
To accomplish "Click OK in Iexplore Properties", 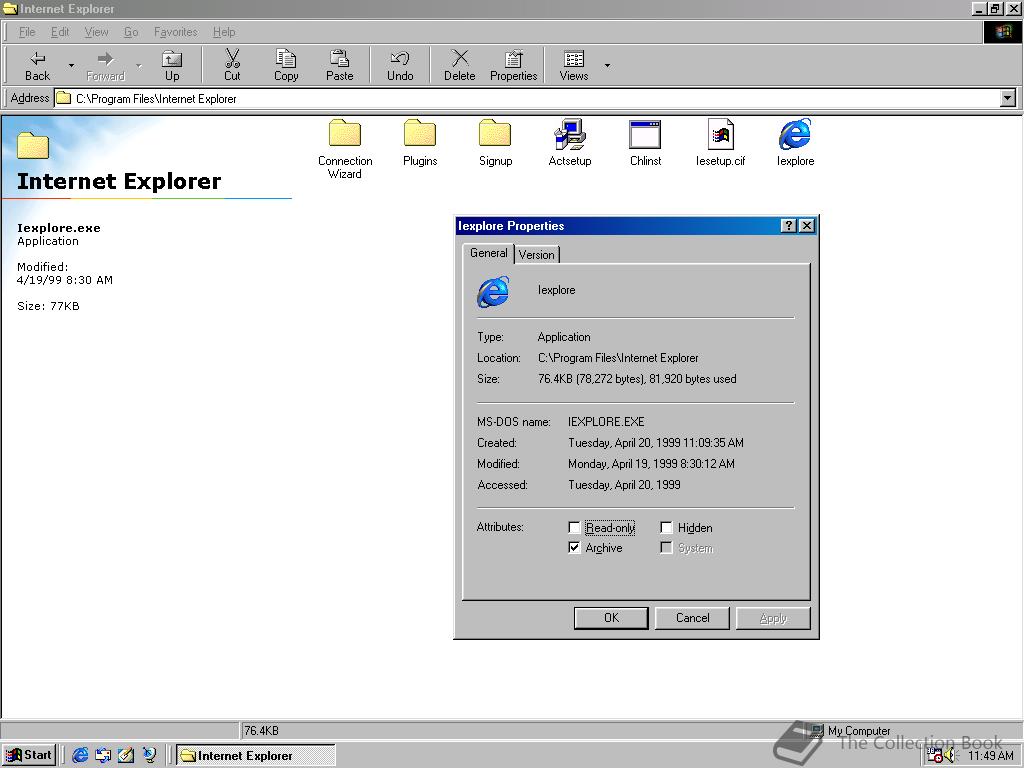I will 611,618.
